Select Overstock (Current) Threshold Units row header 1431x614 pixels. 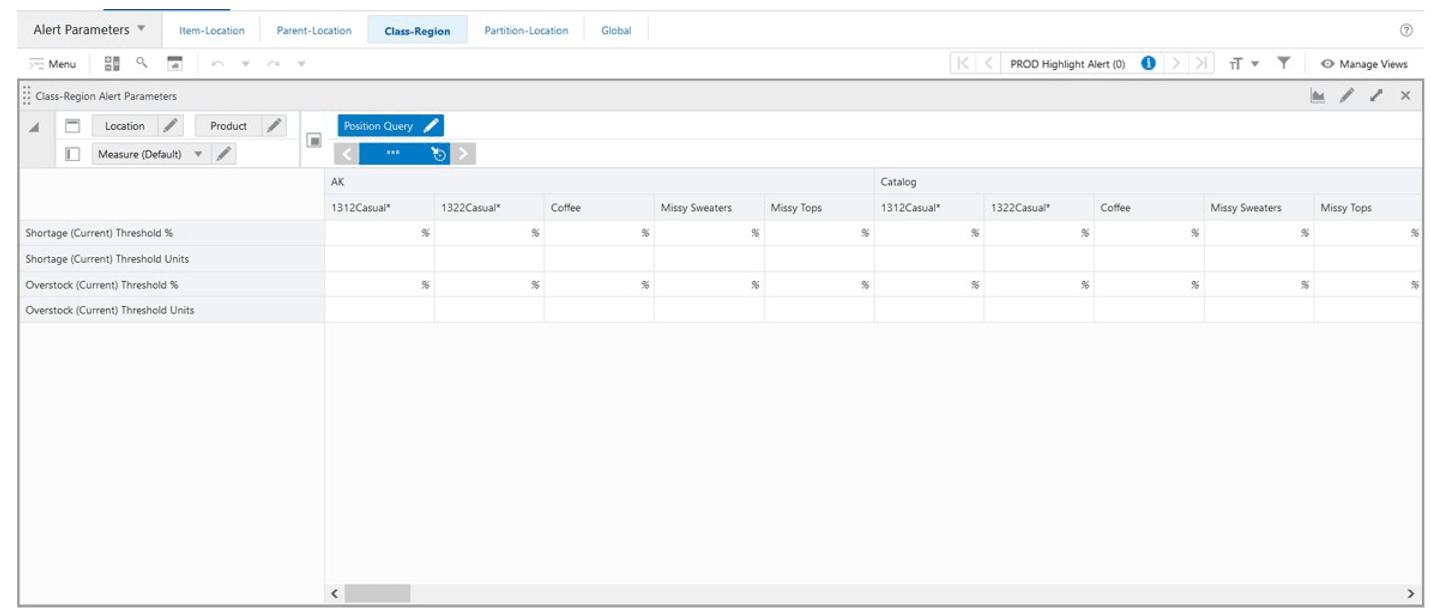(x=171, y=310)
